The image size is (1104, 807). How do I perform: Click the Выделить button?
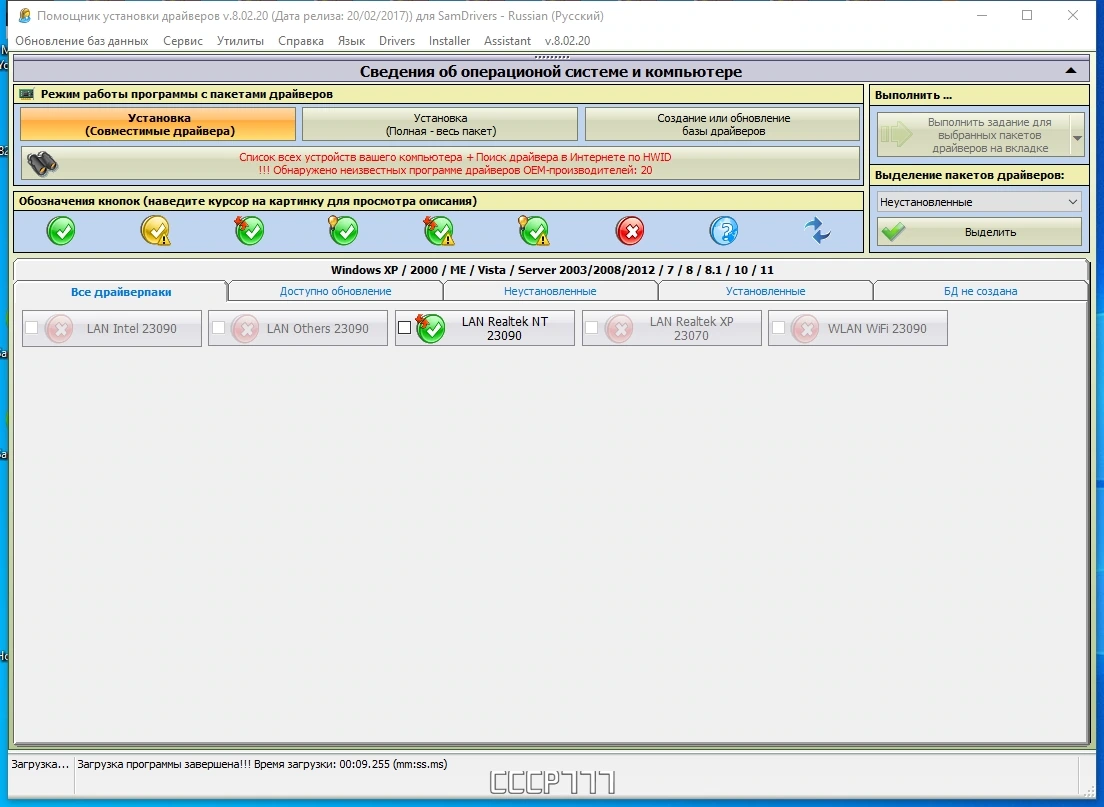[x=979, y=232]
